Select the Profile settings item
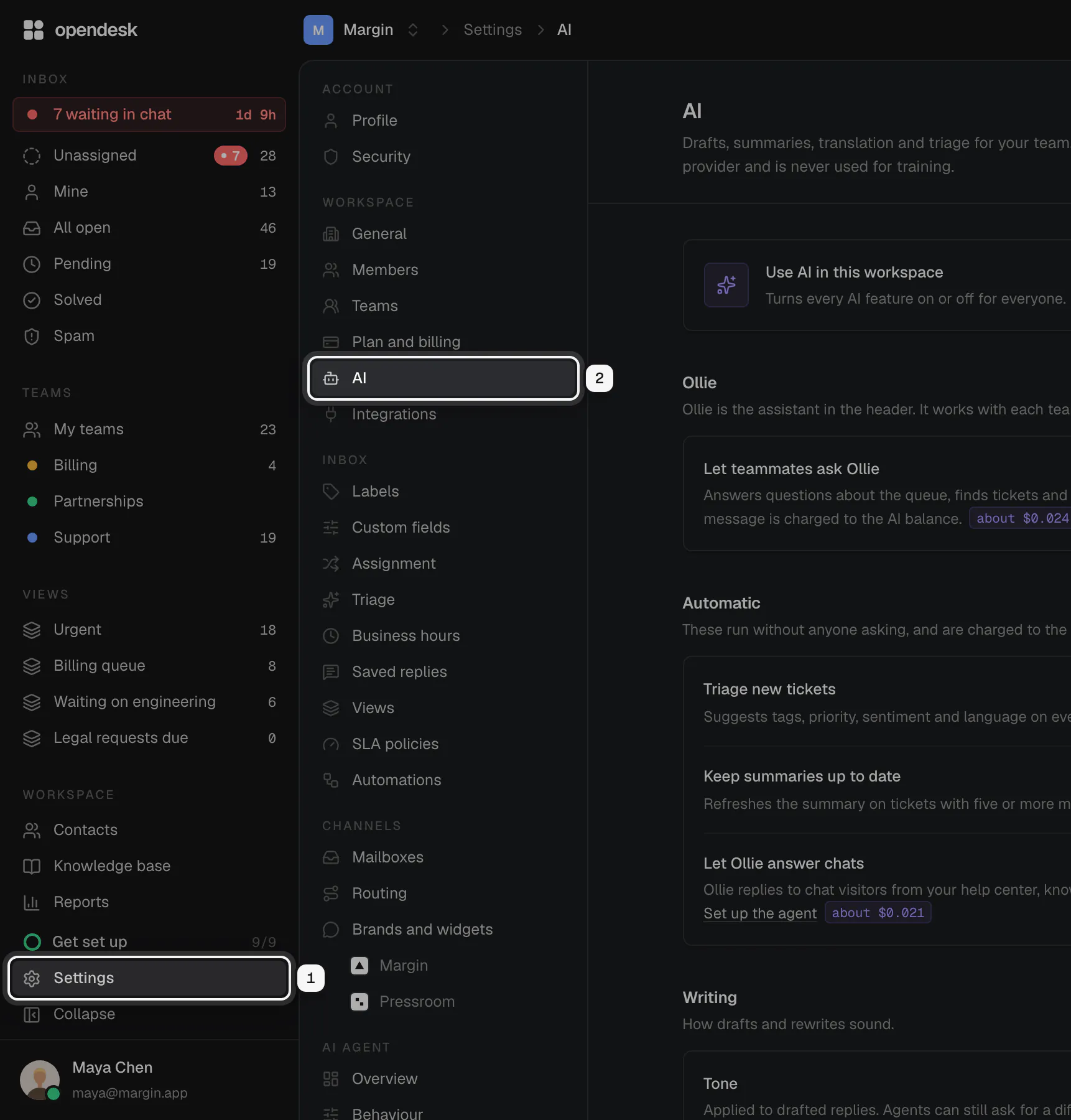 [444, 121]
